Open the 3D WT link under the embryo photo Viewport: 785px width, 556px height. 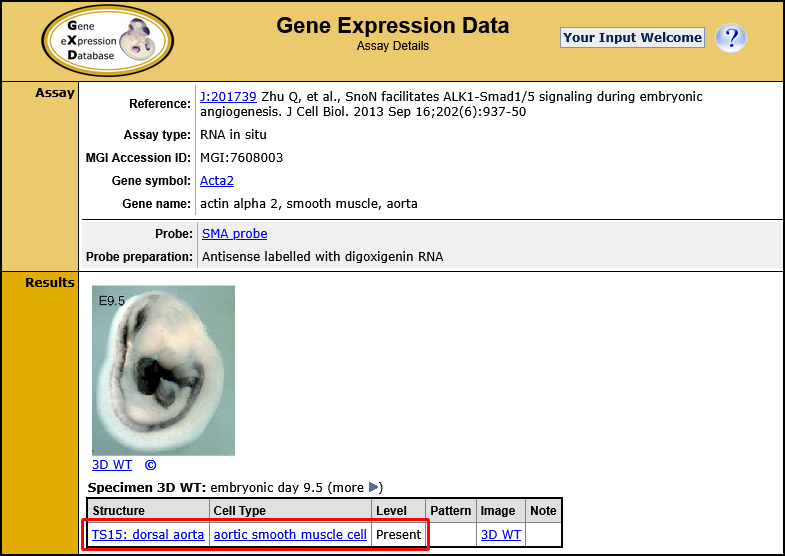coord(112,465)
